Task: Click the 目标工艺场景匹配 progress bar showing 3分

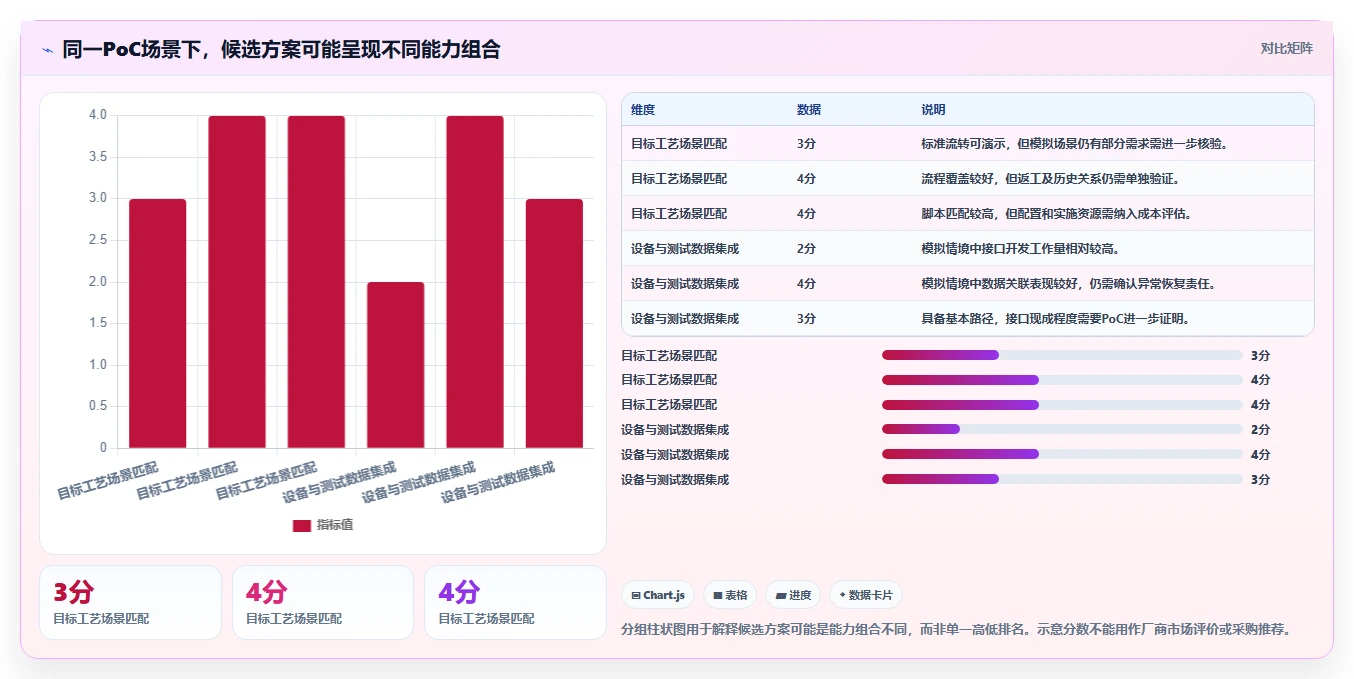Action: point(1062,355)
